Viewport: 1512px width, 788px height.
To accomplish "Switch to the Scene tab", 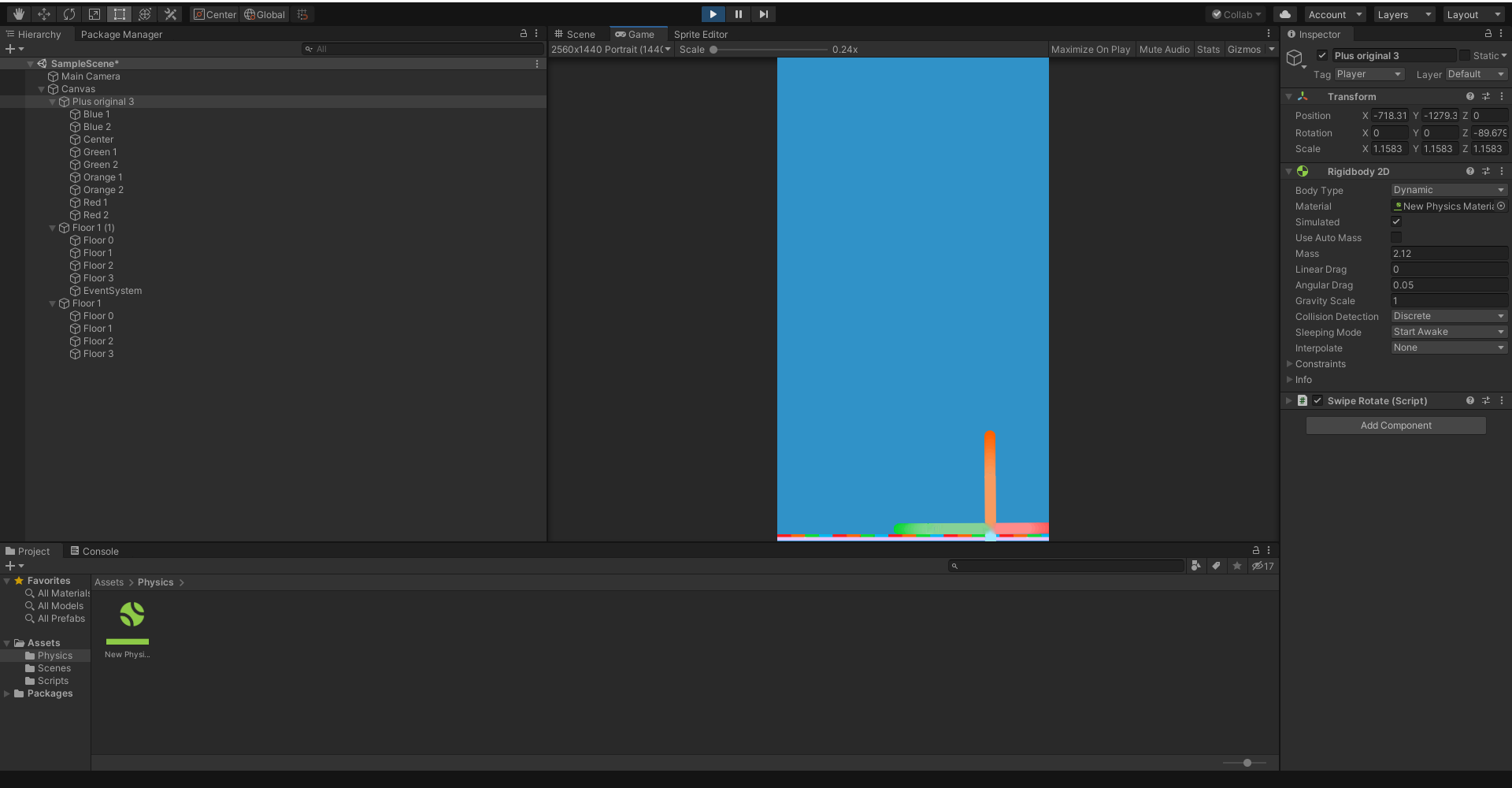I will click(575, 34).
